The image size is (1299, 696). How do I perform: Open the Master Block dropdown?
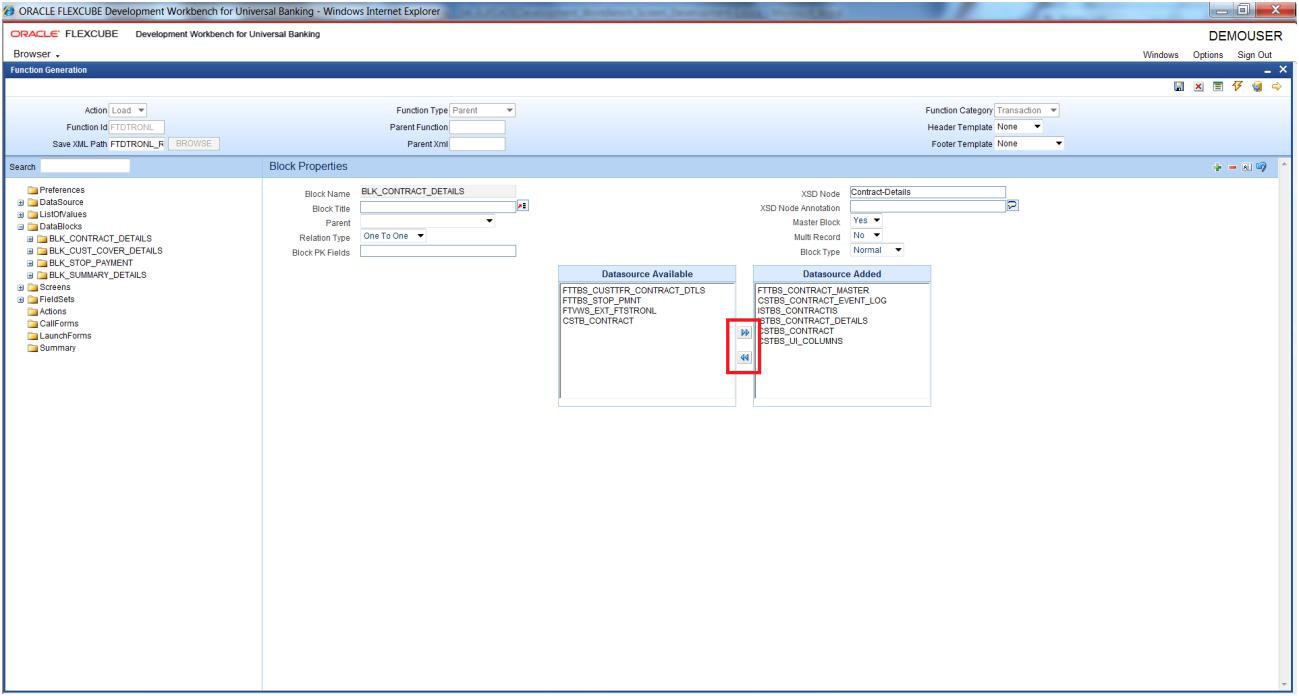(x=866, y=220)
